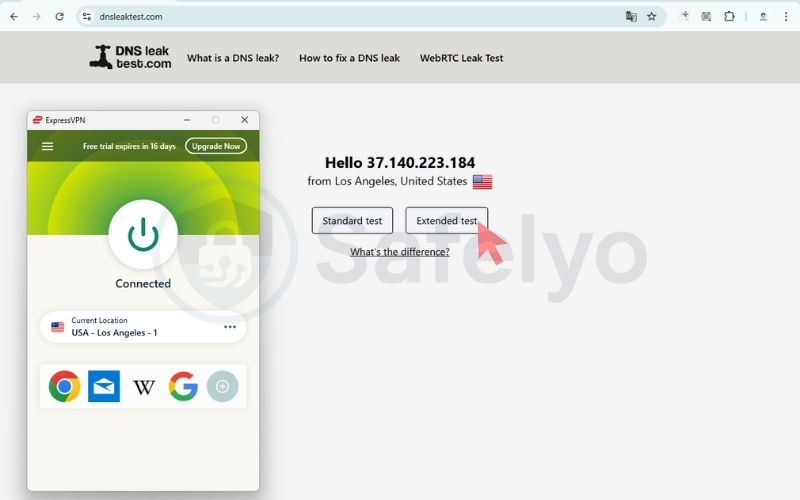Viewport: 800px width, 500px height.
Task: Click 'from Los Angeles, United States' text
Action: click(387, 181)
